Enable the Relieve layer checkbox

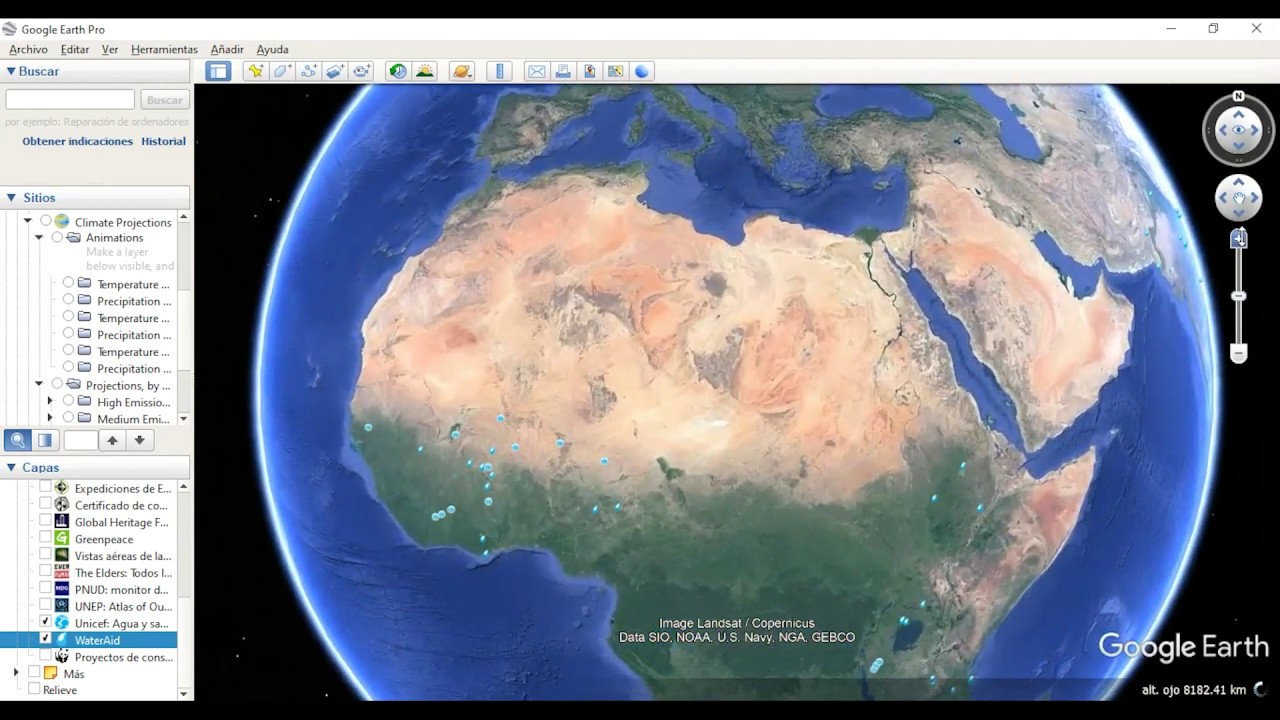click(34, 690)
